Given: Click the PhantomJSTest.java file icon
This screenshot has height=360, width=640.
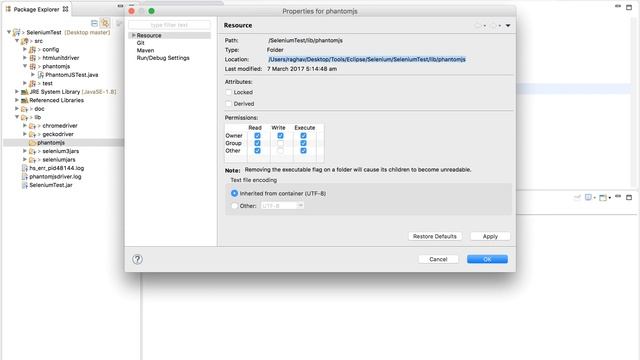Looking at the screenshot, I should point(41,75).
